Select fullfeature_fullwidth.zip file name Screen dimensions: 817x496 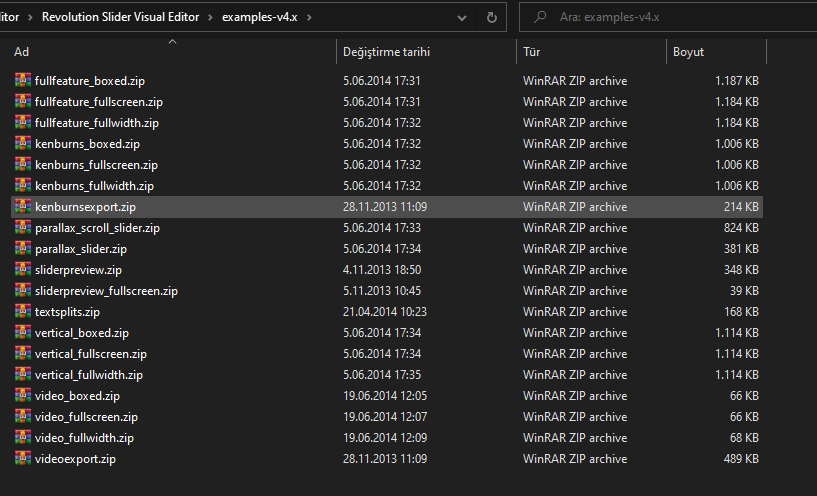coord(96,122)
